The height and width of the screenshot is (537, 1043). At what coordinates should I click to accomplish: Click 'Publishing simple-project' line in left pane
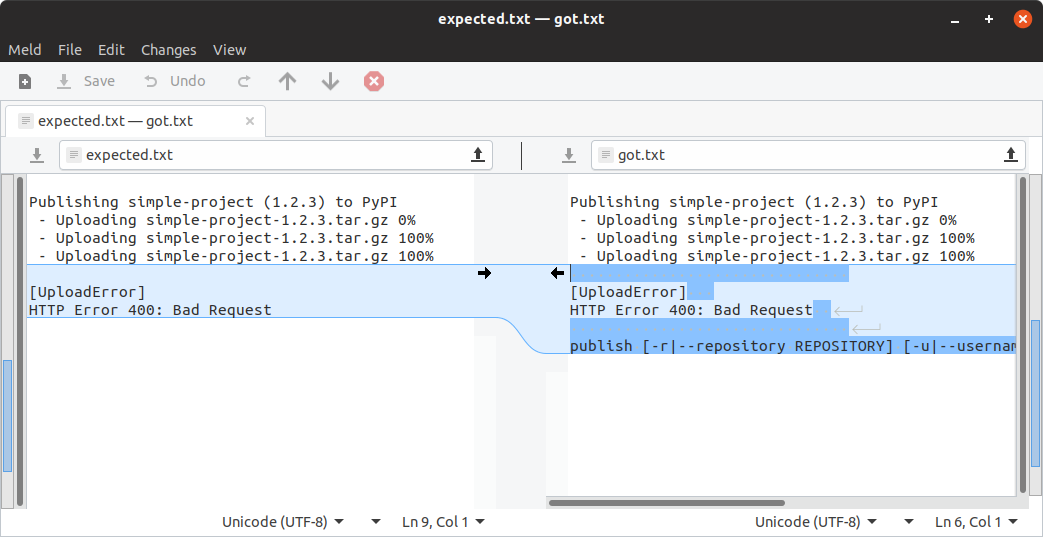click(213, 202)
